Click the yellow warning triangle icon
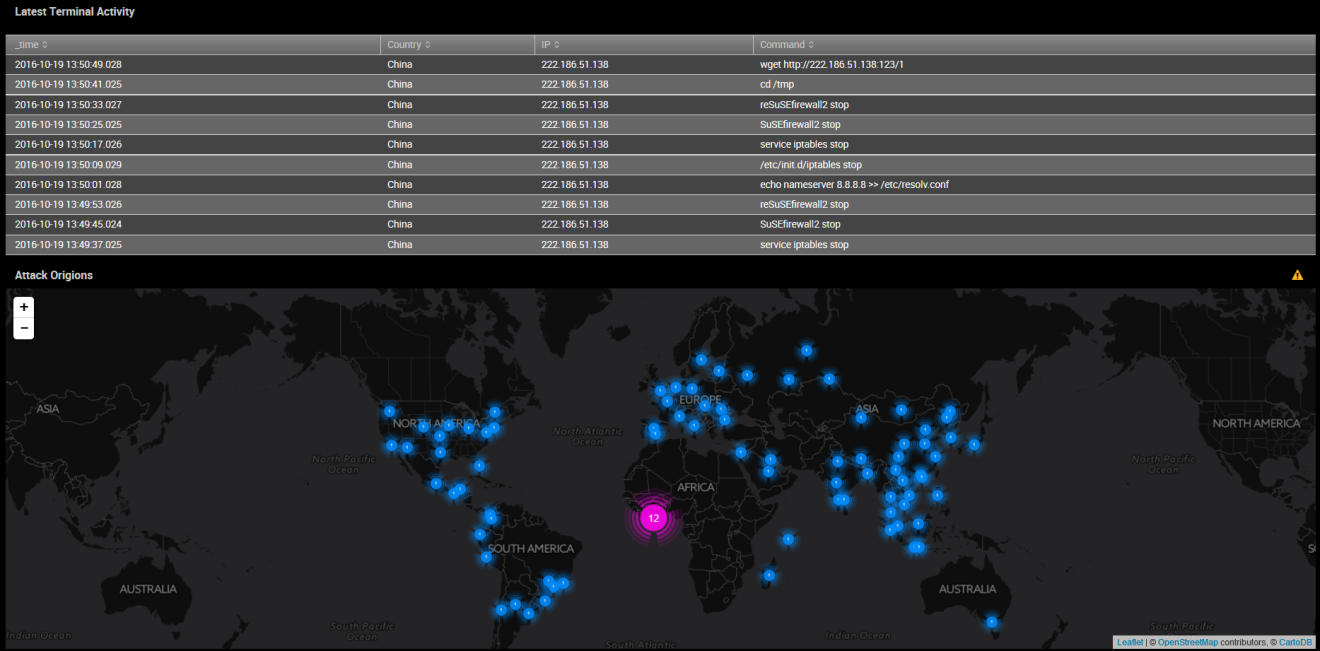The height and width of the screenshot is (651, 1320). click(x=1297, y=275)
